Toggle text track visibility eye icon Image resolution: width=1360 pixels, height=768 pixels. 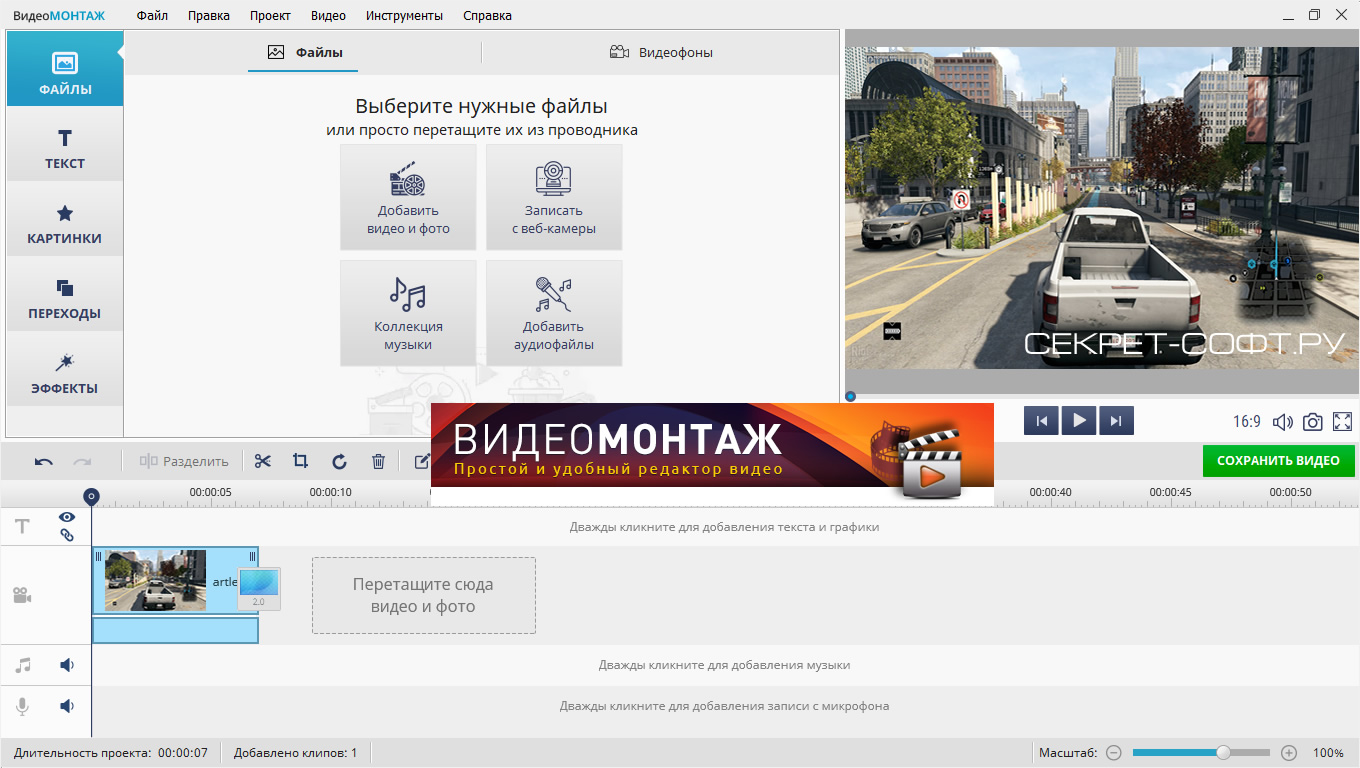tap(67, 517)
